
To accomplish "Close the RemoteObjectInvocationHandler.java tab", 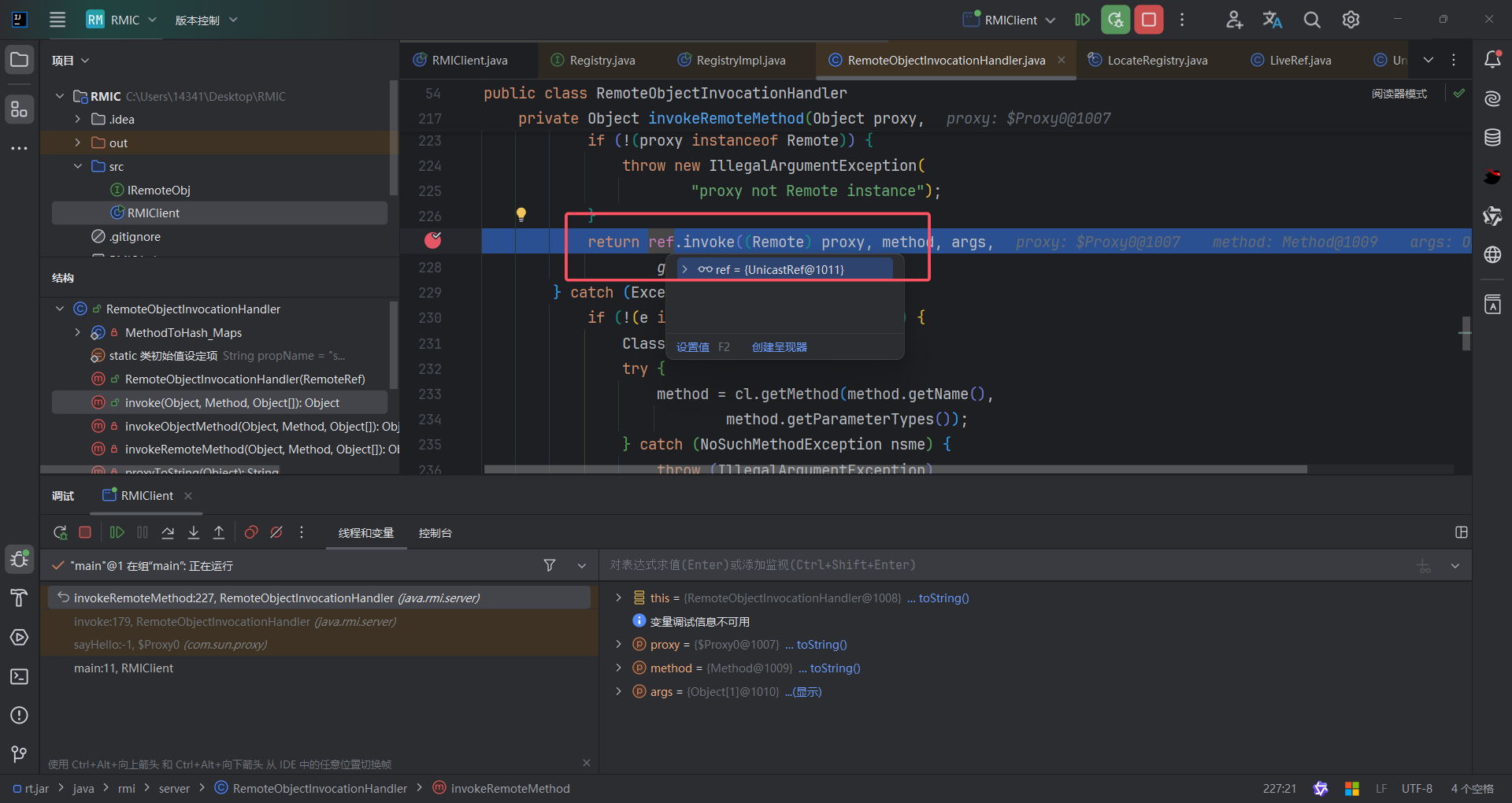I will [1062, 60].
